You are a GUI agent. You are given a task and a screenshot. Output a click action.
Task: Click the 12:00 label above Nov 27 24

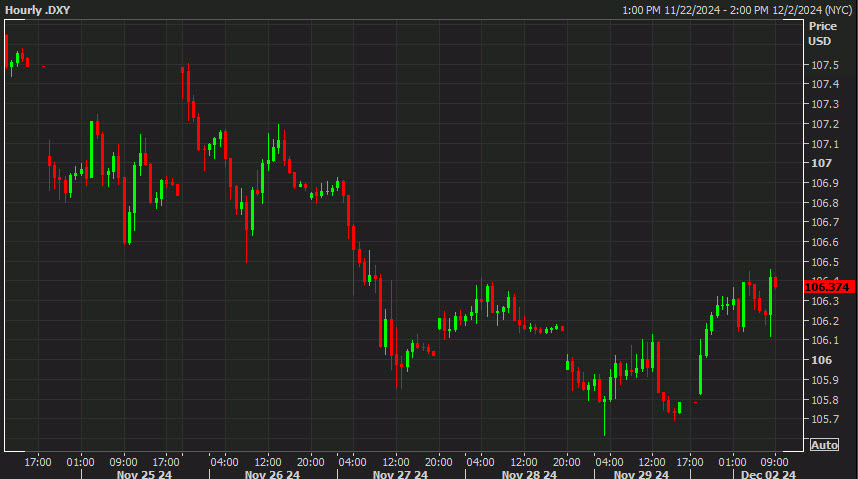point(396,462)
